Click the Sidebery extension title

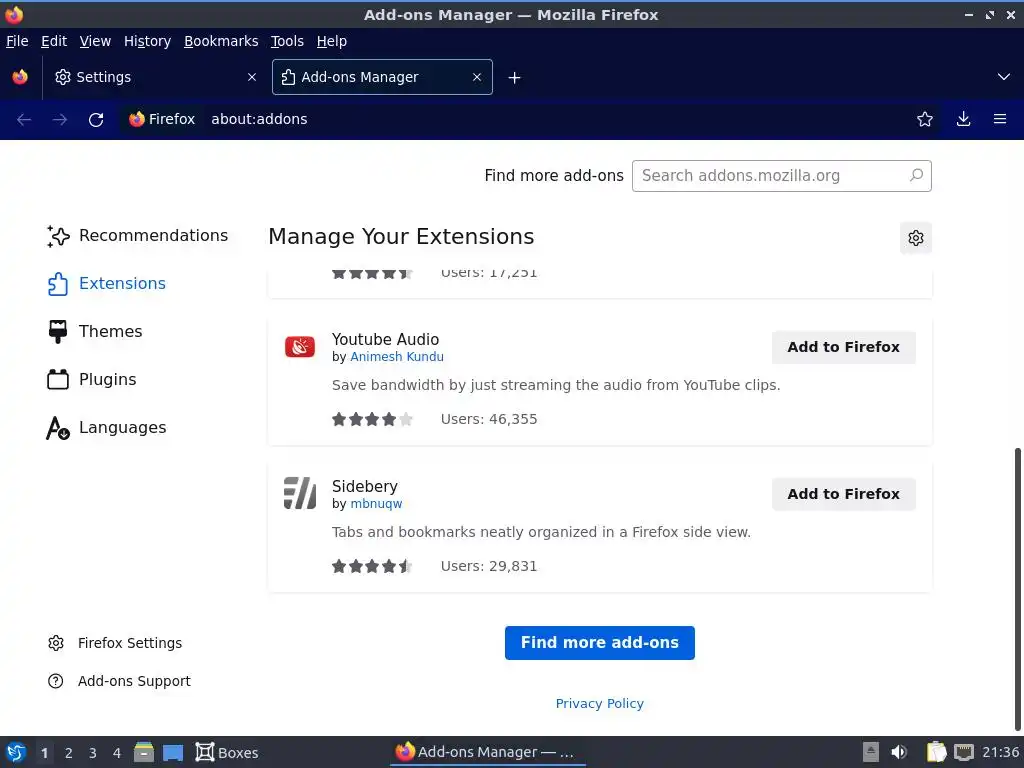(x=364, y=487)
